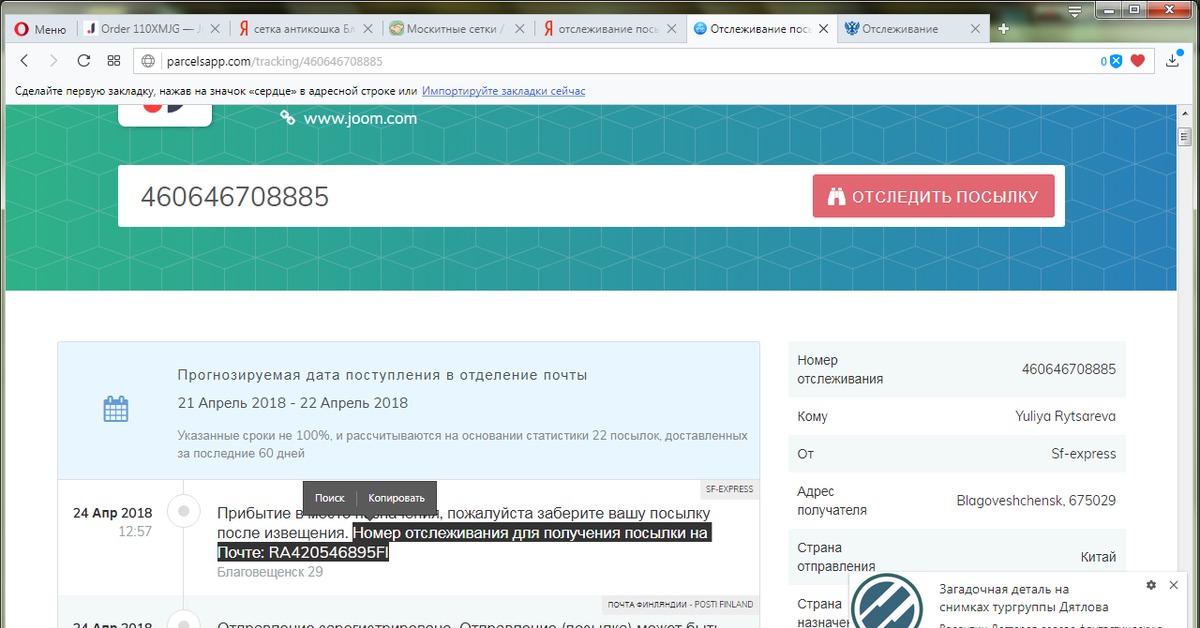Open a new browser tab

pos(1003,30)
